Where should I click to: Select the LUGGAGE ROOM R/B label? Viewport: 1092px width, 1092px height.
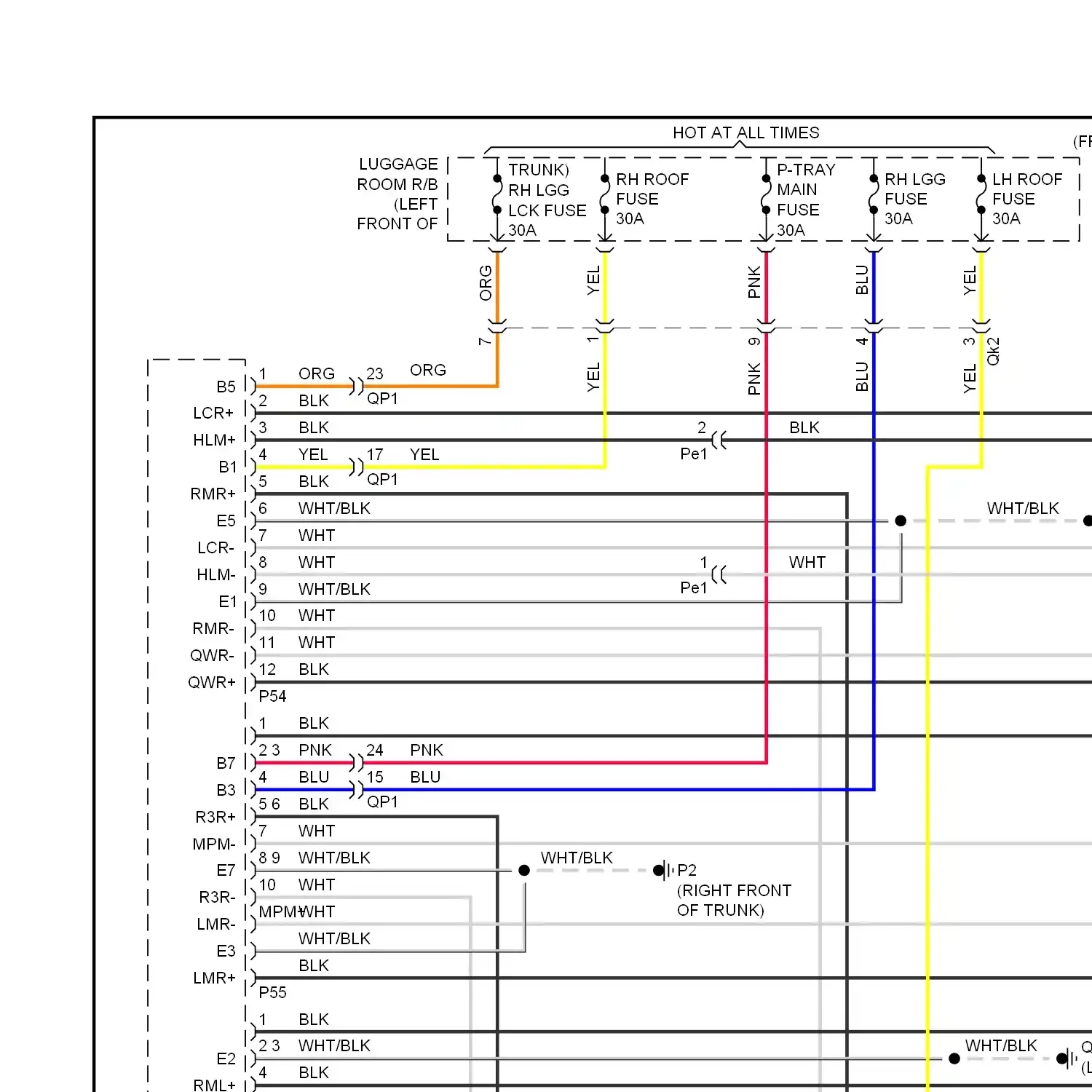pos(397,174)
